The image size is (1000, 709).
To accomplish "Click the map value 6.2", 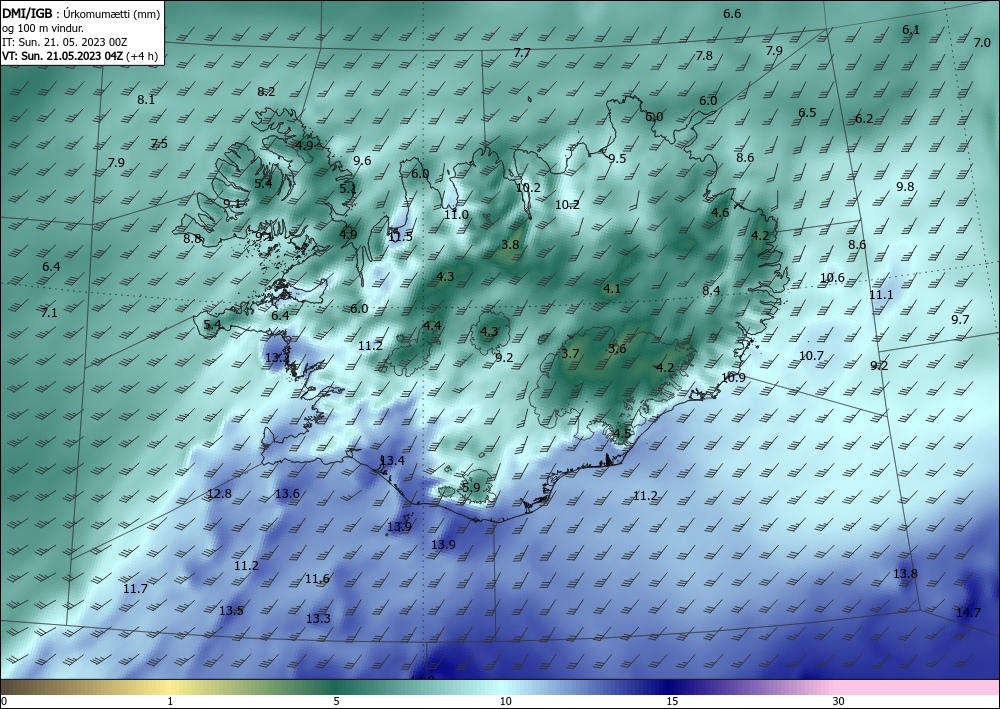I will [864, 119].
